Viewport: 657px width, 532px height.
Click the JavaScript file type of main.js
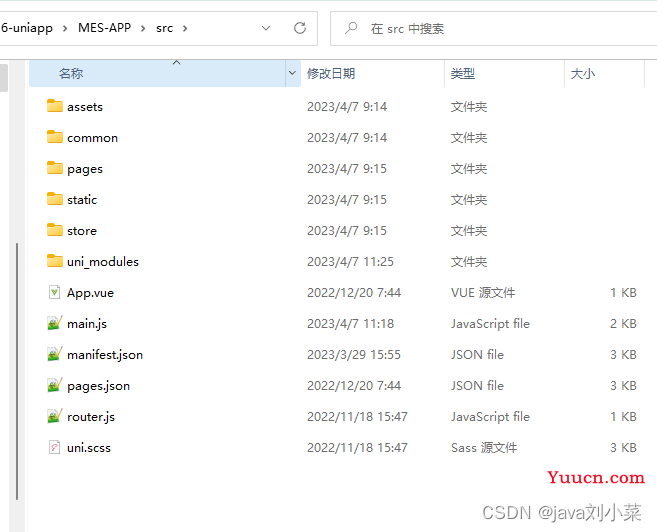(x=490, y=323)
